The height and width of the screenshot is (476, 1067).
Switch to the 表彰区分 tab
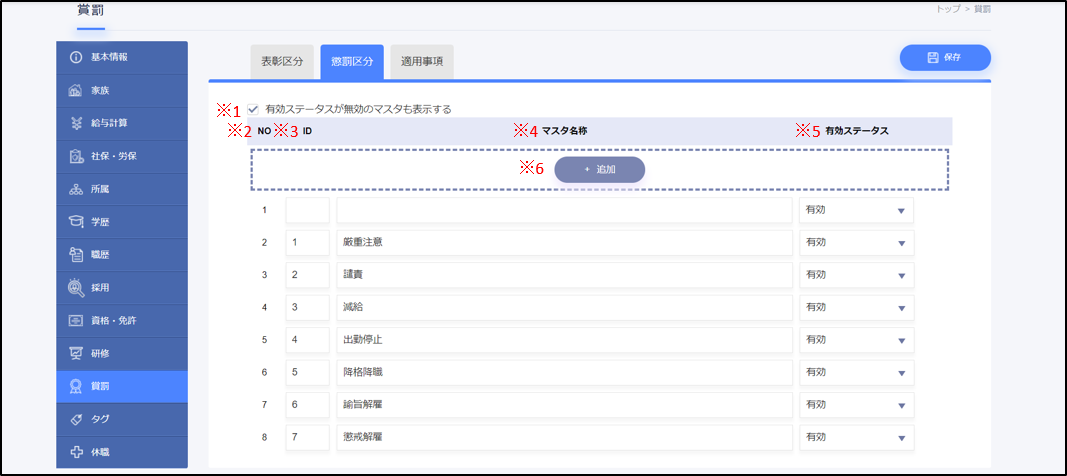282,62
